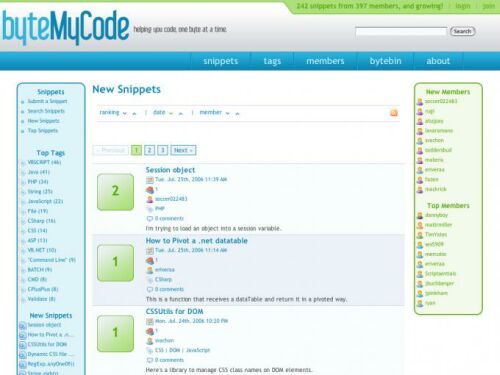Go to page 2 of snippets
This screenshot has width=500, height=375.
[149, 150]
